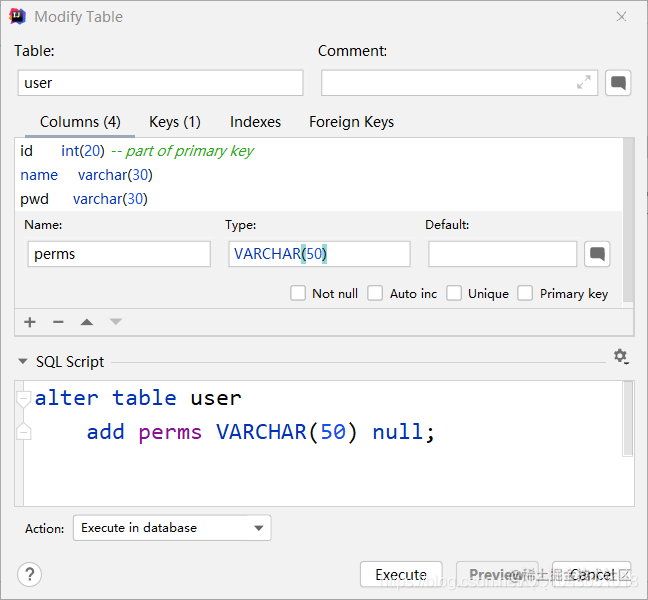This screenshot has width=648, height=600.
Task: Collapse the alter table code fold
Action: click(x=23, y=399)
